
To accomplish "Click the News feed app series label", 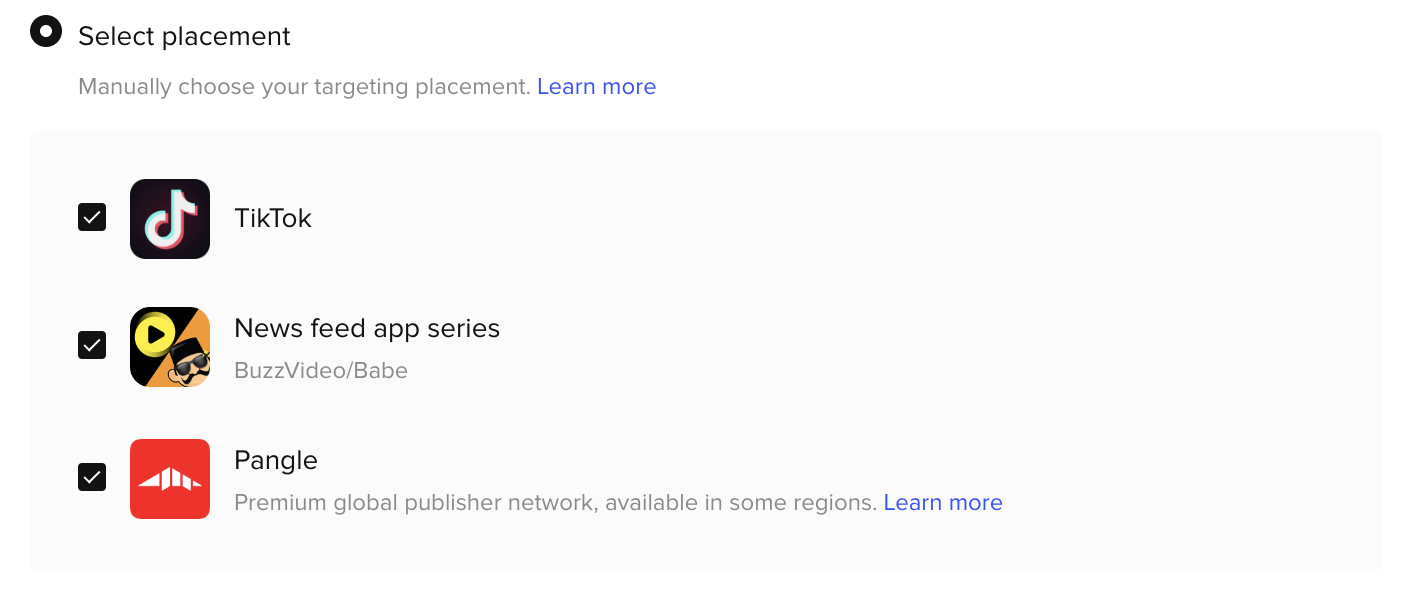I will (367, 328).
